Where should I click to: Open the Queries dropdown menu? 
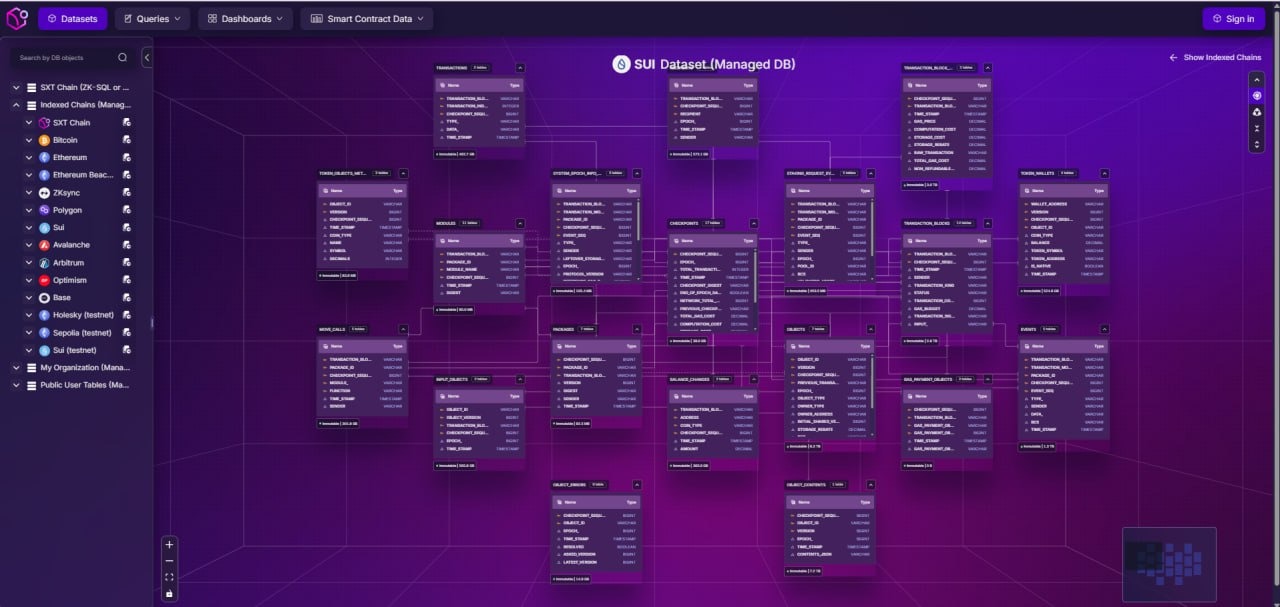point(153,18)
